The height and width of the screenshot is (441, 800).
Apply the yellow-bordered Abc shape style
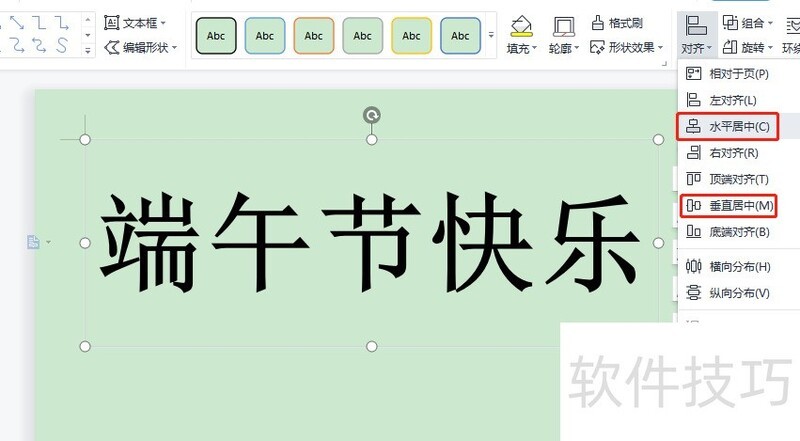click(411, 36)
